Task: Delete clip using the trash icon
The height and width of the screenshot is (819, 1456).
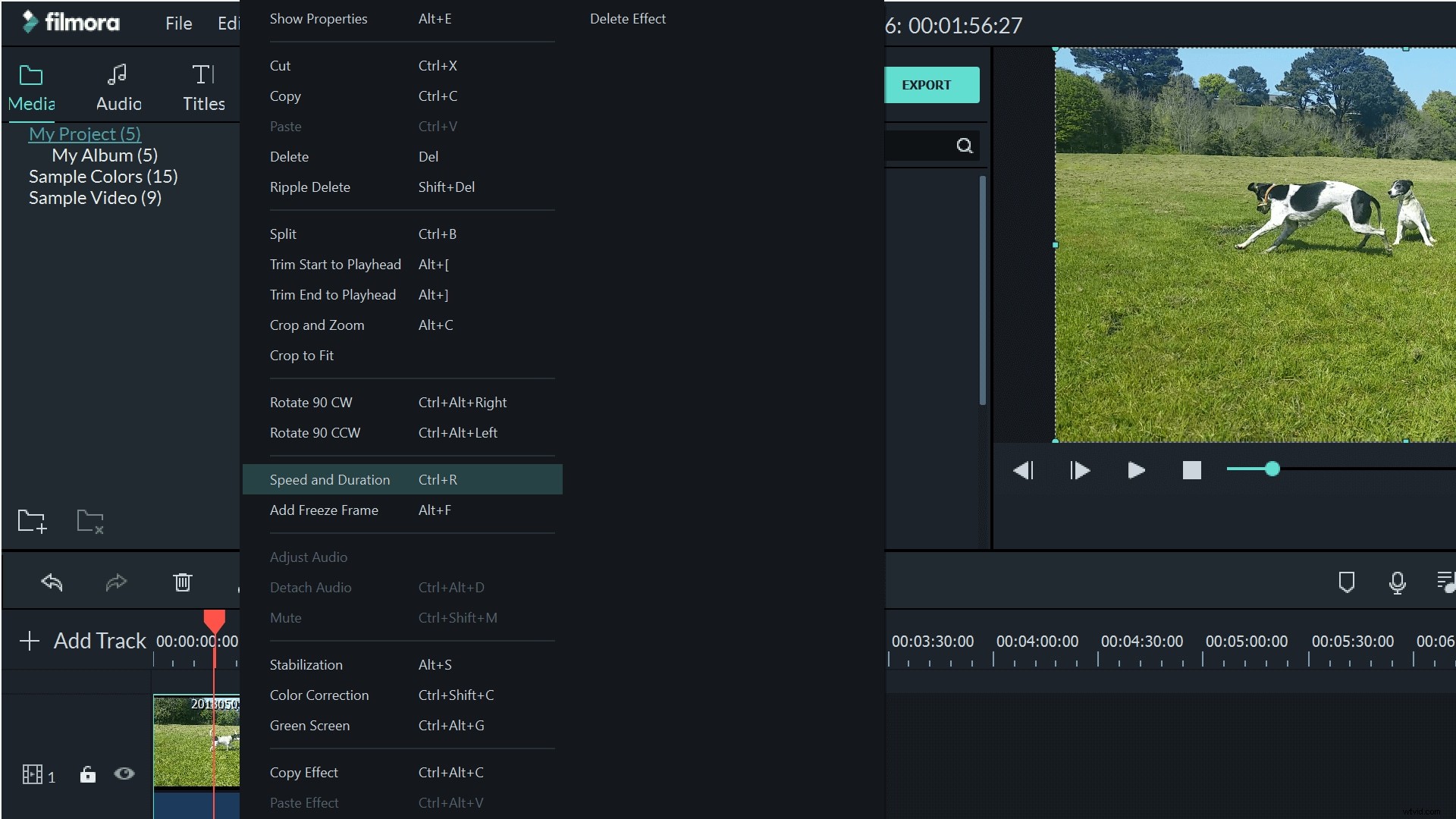Action: click(x=182, y=582)
